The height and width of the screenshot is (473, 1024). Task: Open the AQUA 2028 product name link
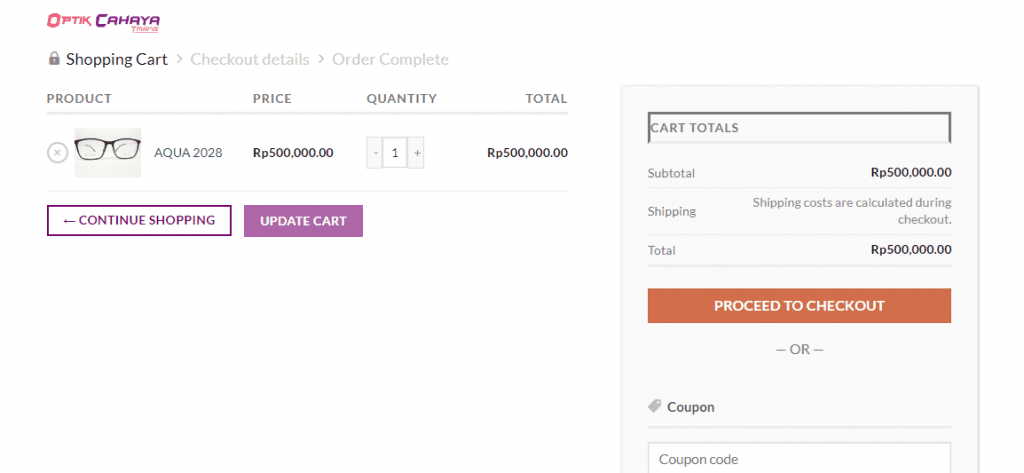coord(188,153)
